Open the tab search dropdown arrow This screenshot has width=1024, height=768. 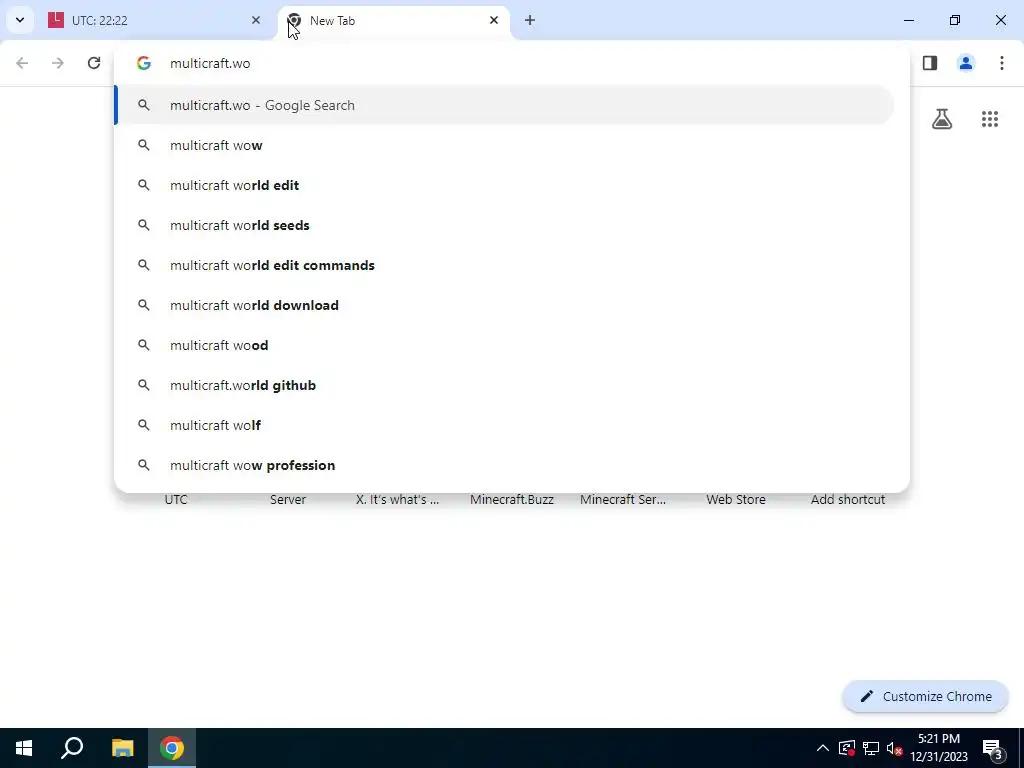point(20,20)
